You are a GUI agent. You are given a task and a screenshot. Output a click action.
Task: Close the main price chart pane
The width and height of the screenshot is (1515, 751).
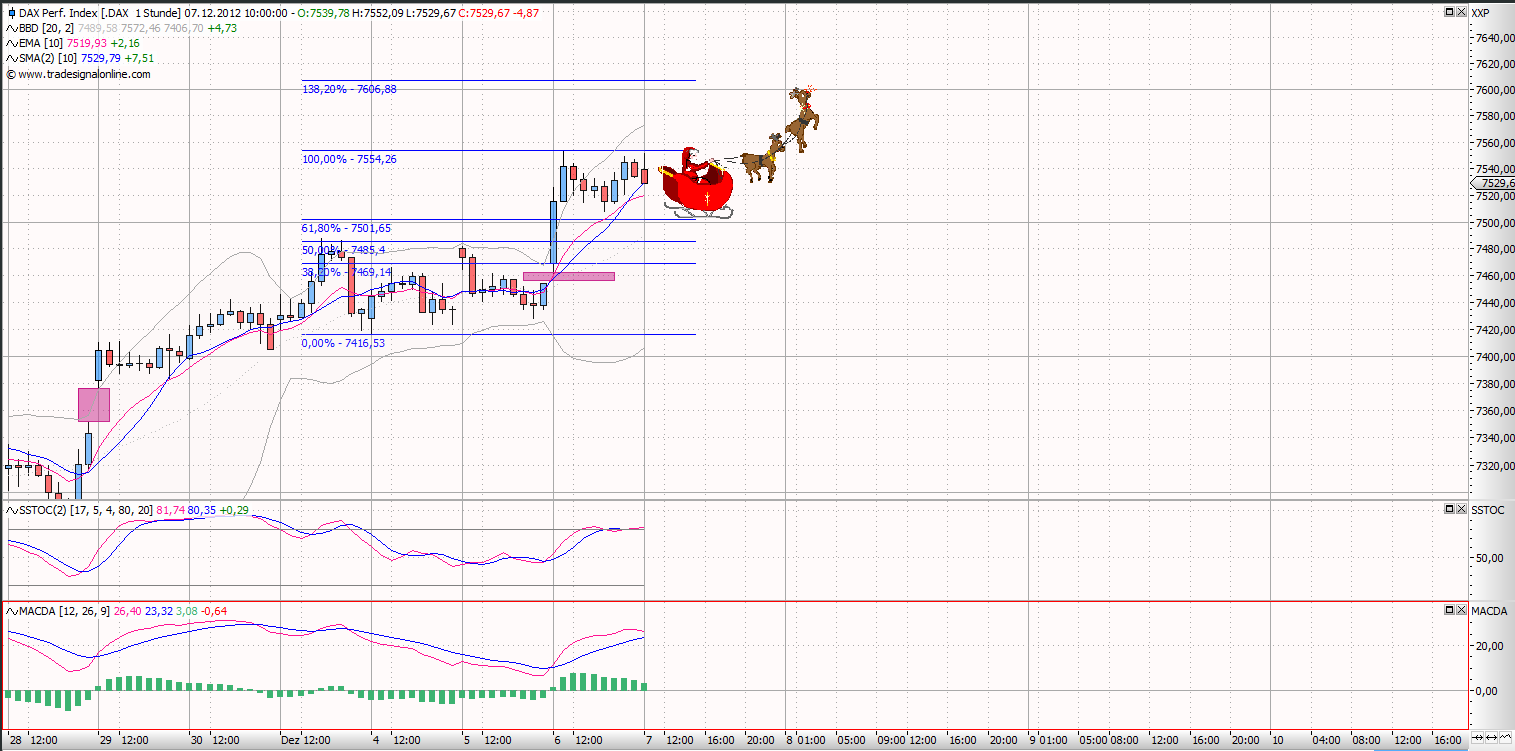click(1461, 11)
